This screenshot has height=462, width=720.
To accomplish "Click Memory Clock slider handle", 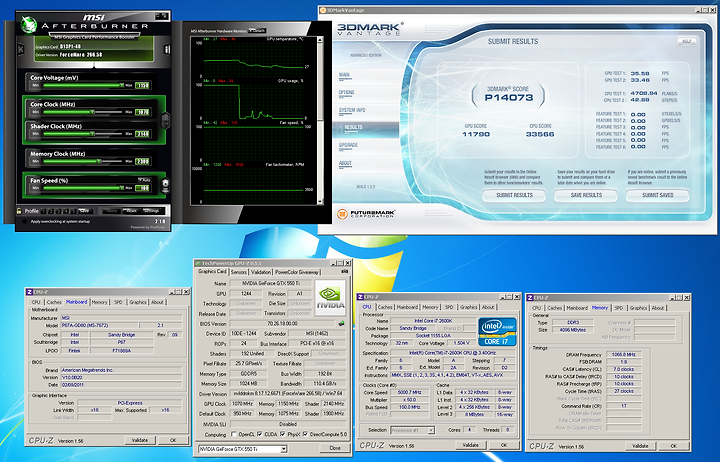I will (99, 161).
